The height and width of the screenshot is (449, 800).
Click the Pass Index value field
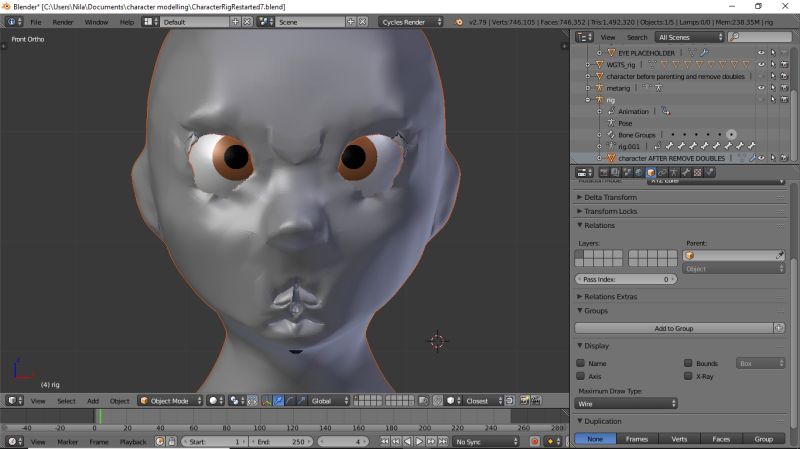click(x=626, y=279)
